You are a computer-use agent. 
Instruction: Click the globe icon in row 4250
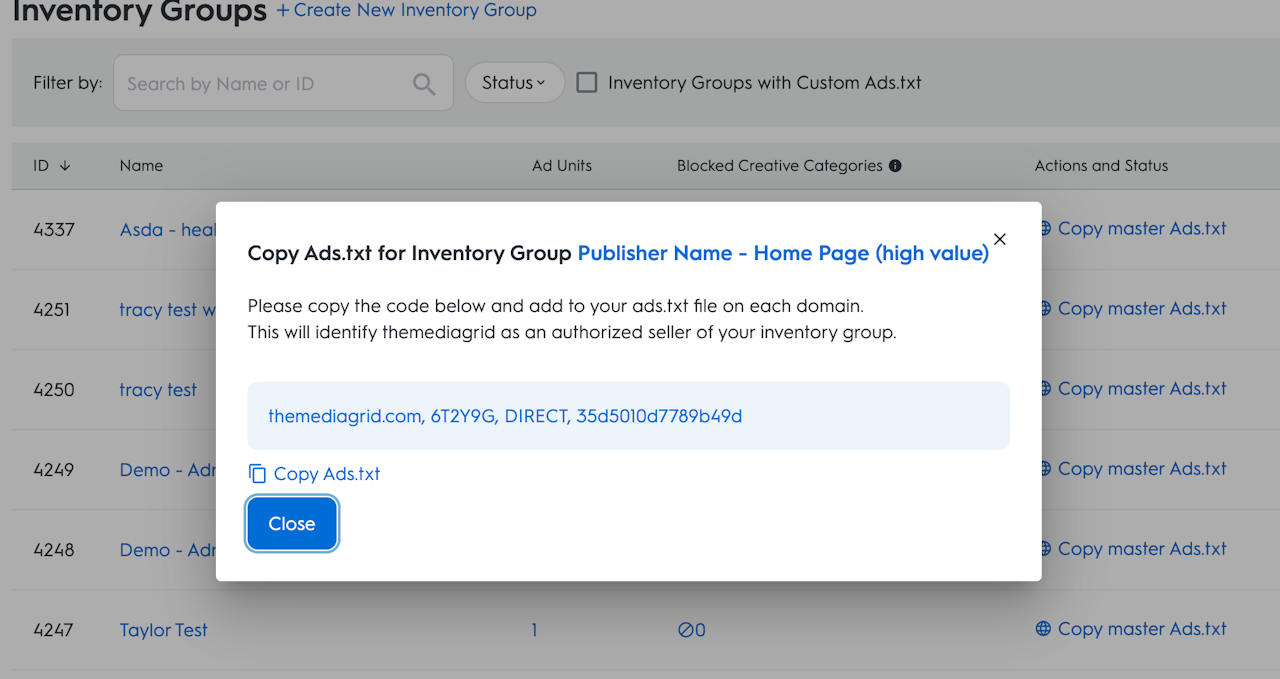(1045, 389)
